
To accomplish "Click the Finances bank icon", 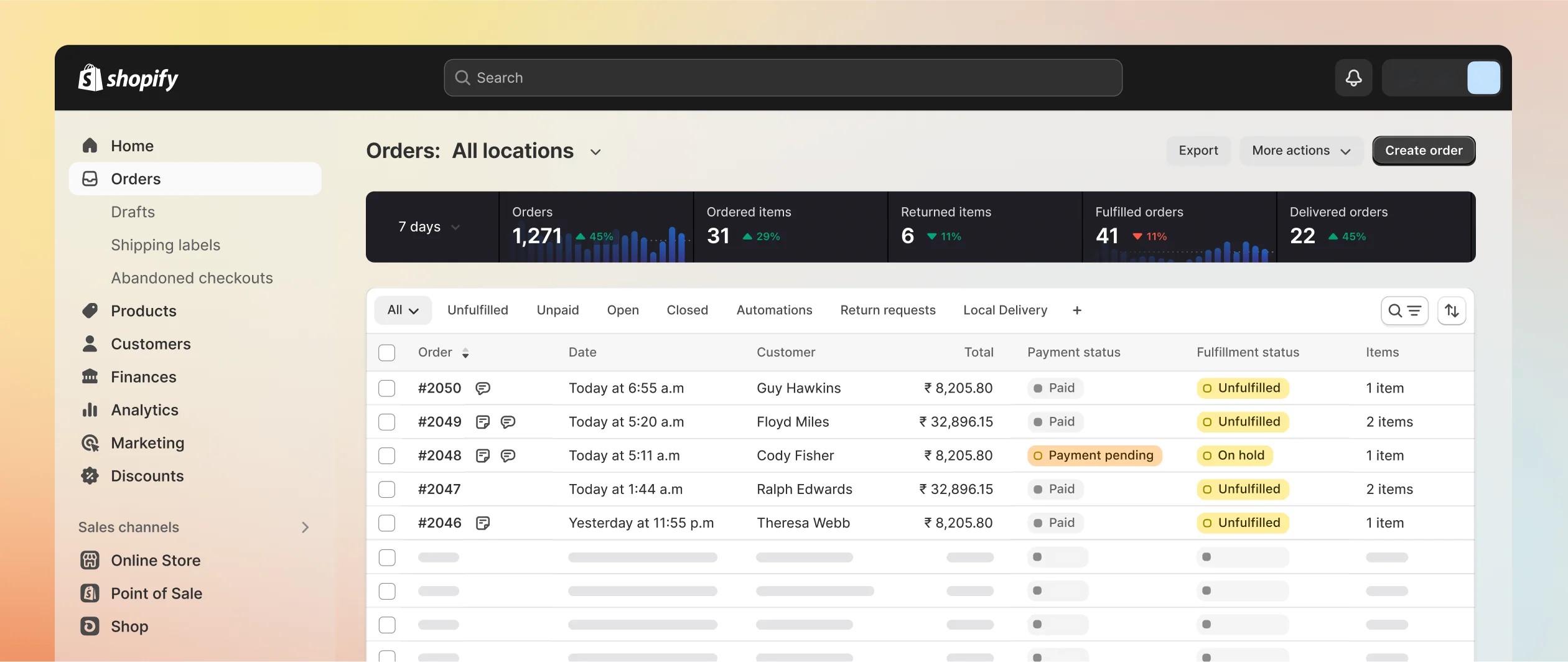I will [x=90, y=376].
